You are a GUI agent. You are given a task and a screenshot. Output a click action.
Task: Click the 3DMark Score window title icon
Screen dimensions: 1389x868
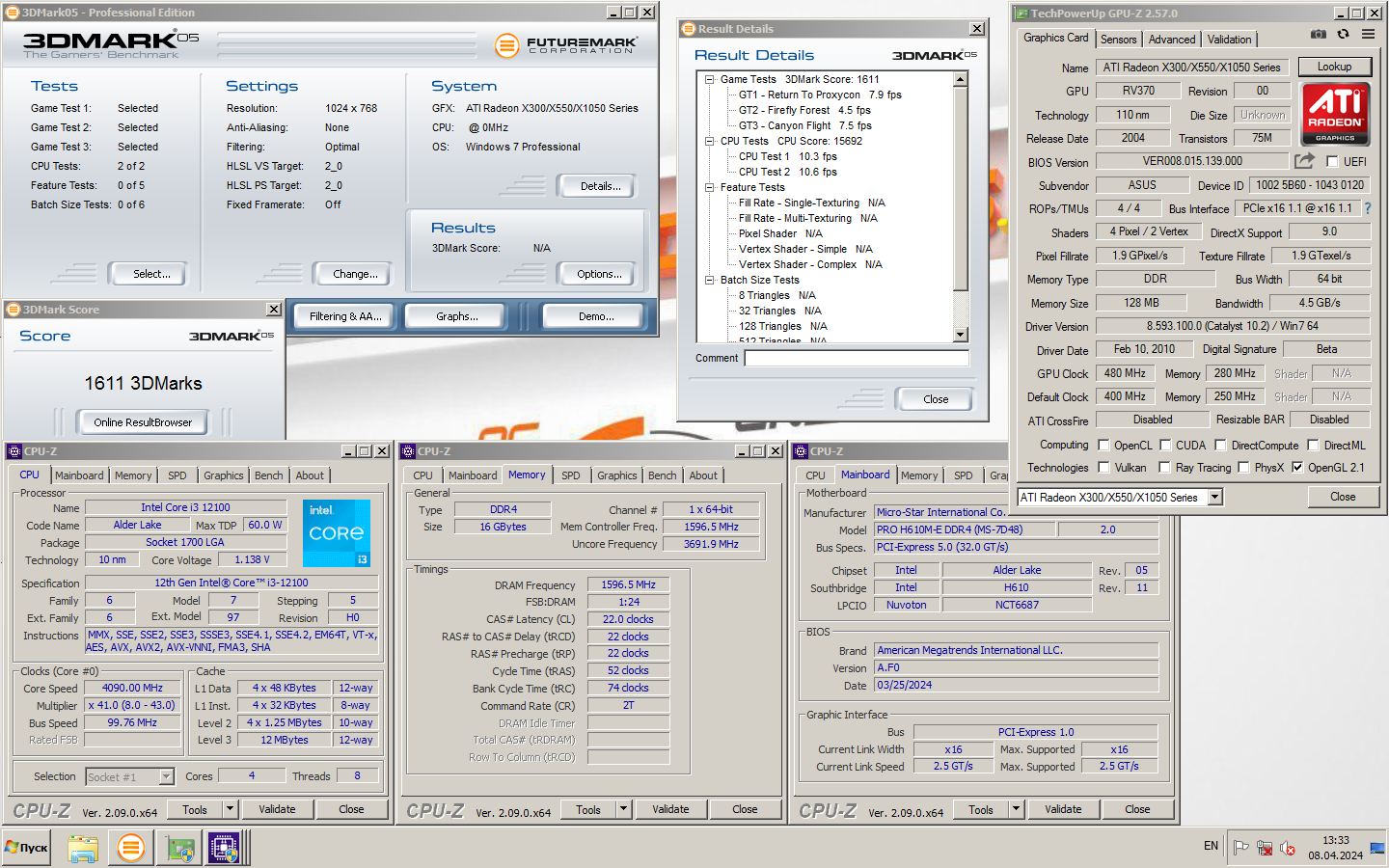coord(14,310)
